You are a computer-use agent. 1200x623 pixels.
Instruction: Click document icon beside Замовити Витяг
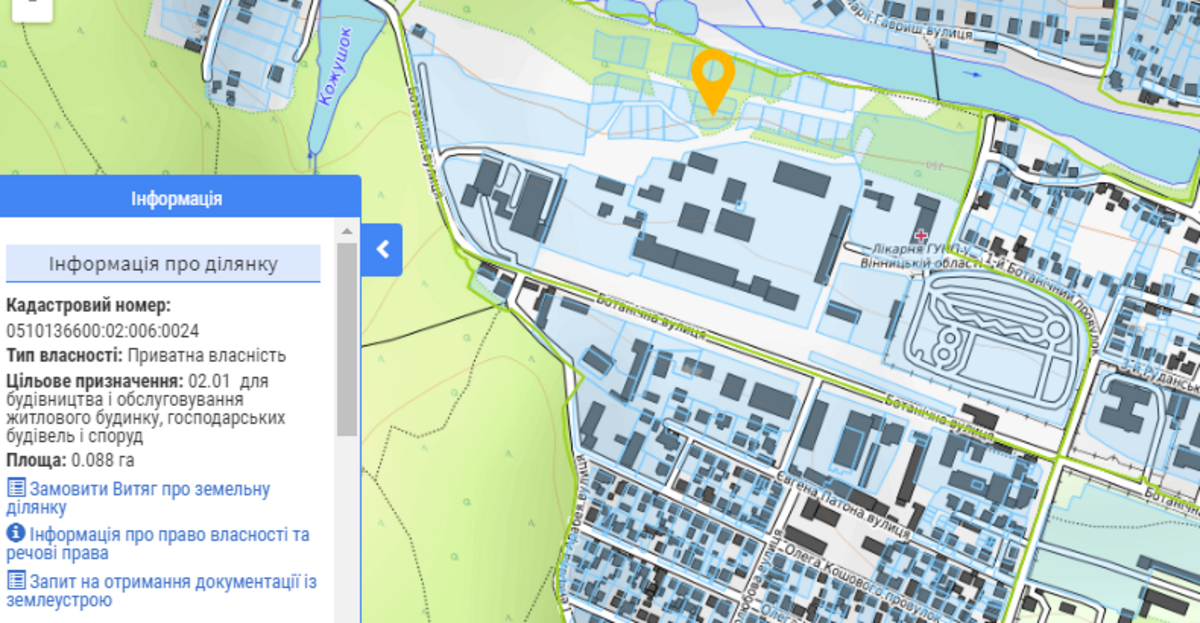(16, 488)
